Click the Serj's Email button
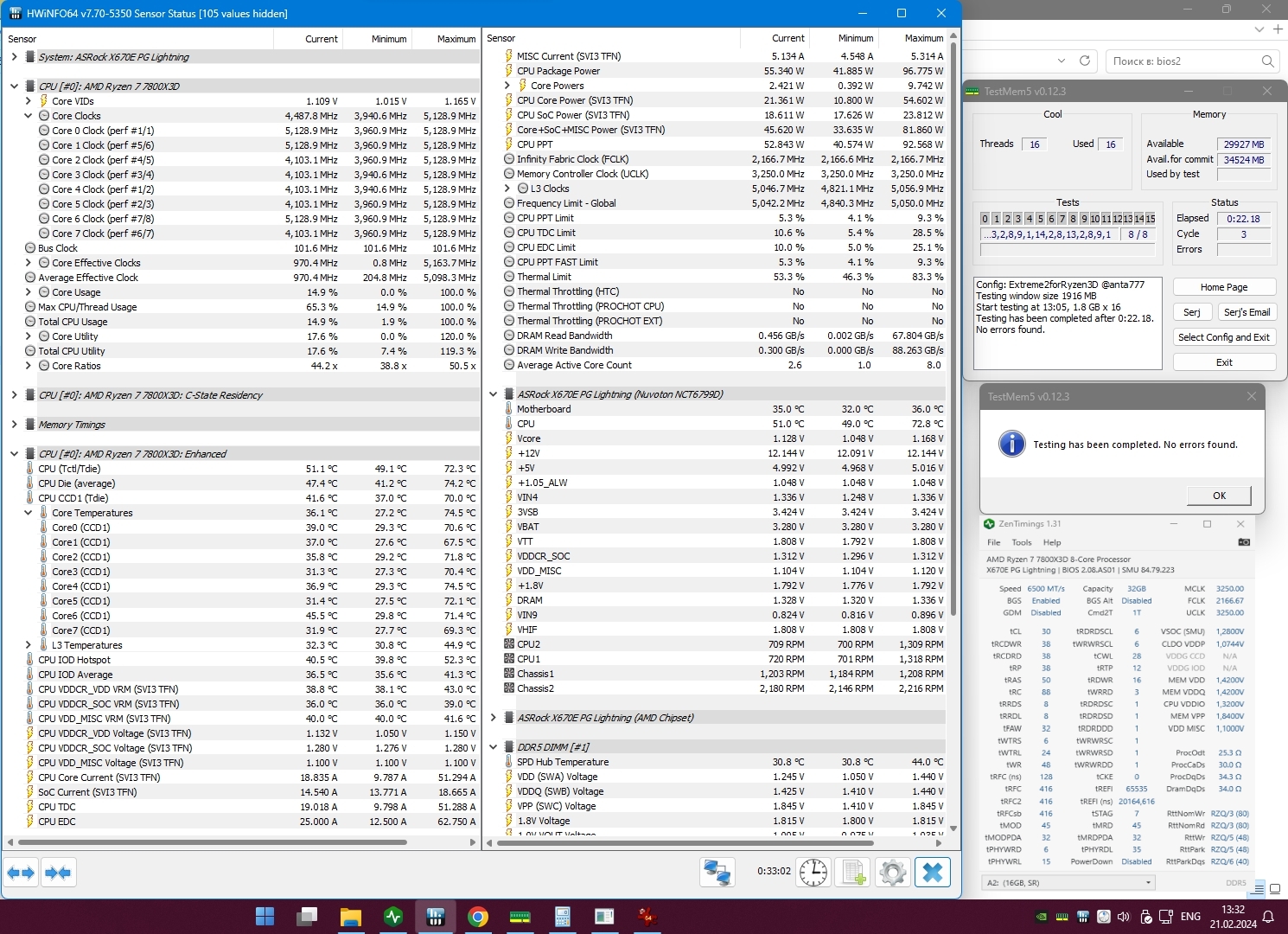1288x934 pixels. [1247, 312]
